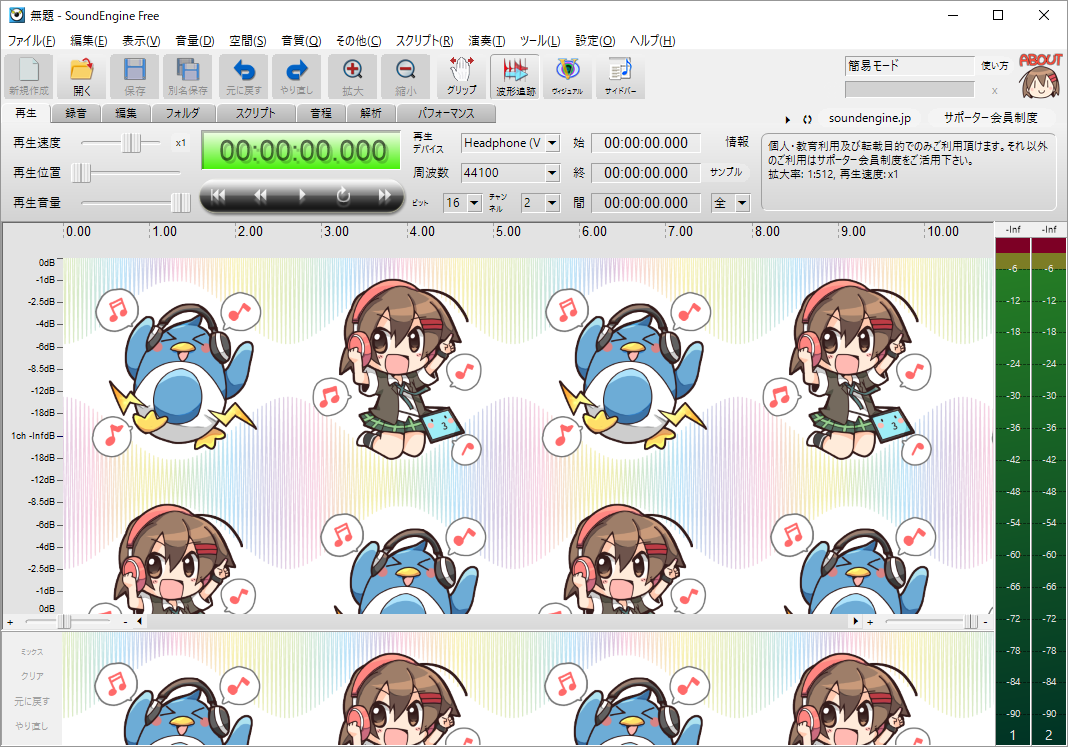Toggle the ヴィジュアル visual button

tap(567, 76)
